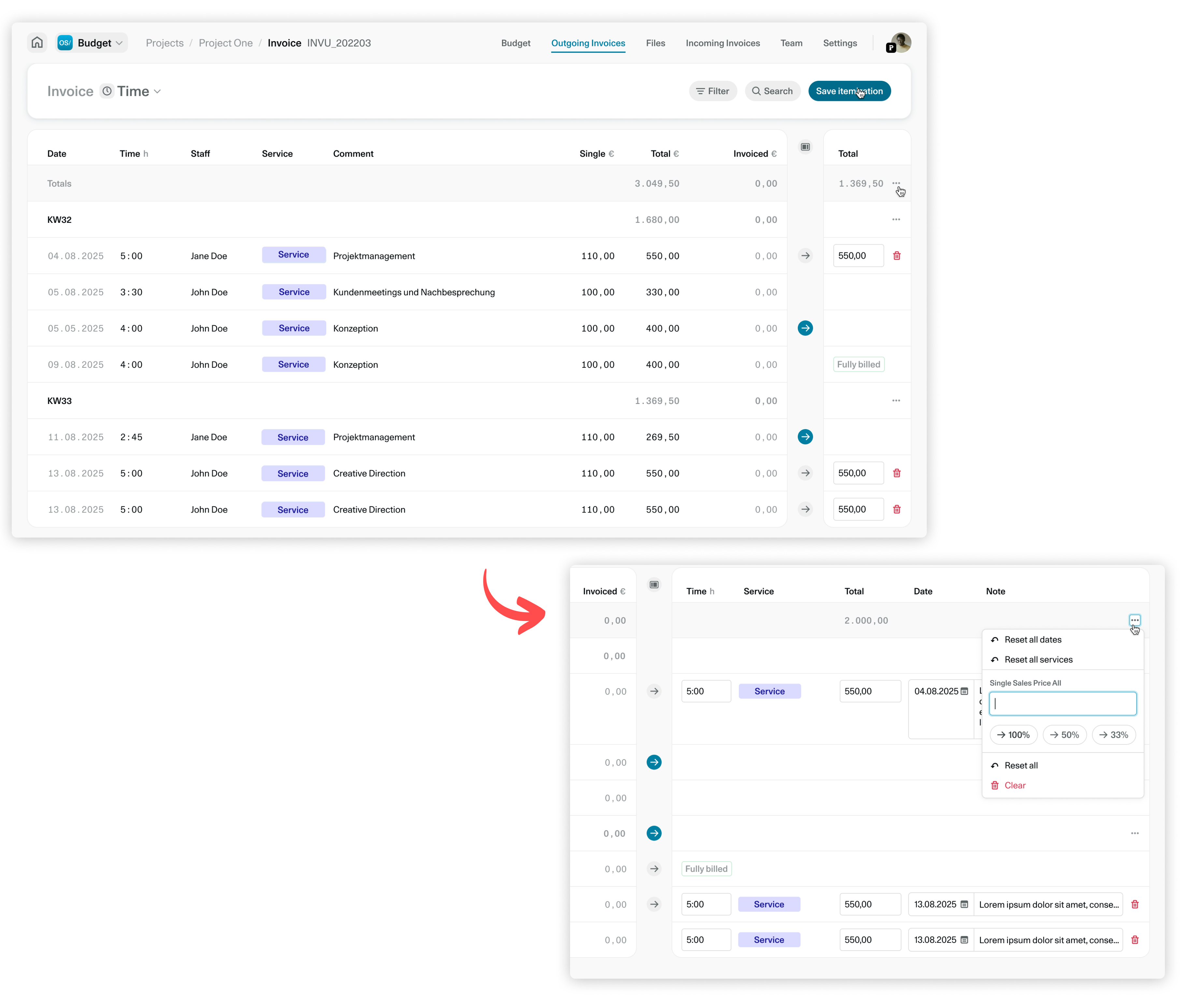
Task: Toggle the column layout icon beside Invoiced
Action: 805,147
